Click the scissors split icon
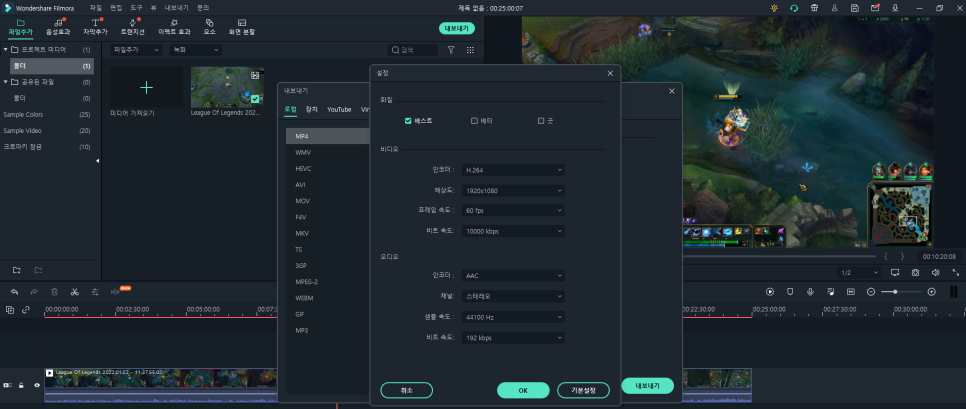 pos(75,292)
